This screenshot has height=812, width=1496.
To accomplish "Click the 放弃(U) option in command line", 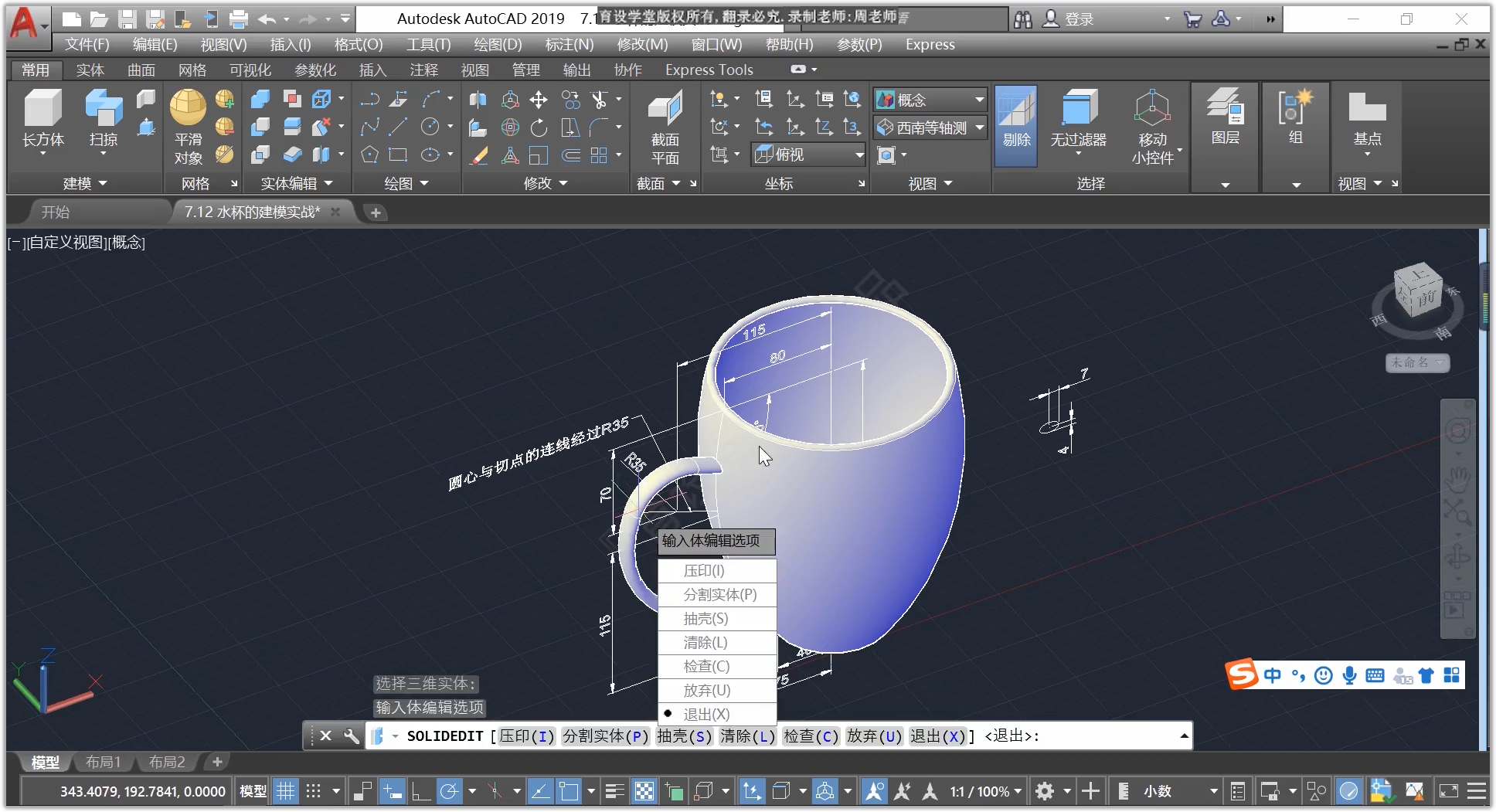I will (875, 736).
